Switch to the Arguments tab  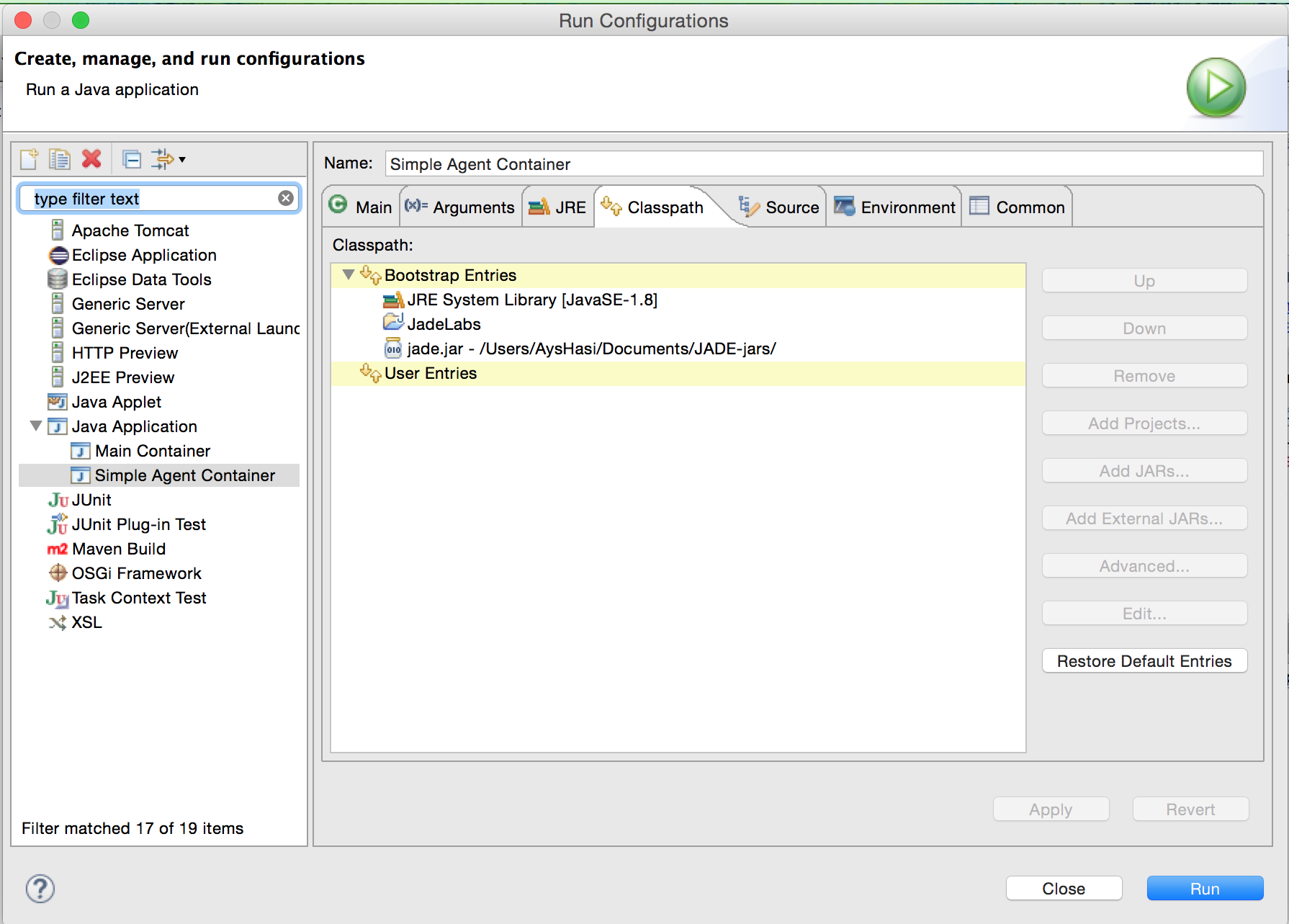pos(461,207)
